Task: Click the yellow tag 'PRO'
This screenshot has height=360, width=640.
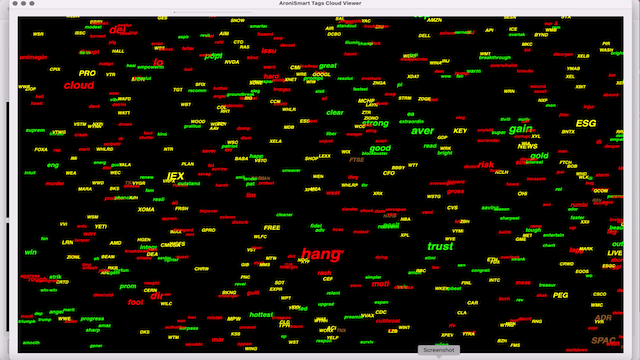Action: pos(87,73)
